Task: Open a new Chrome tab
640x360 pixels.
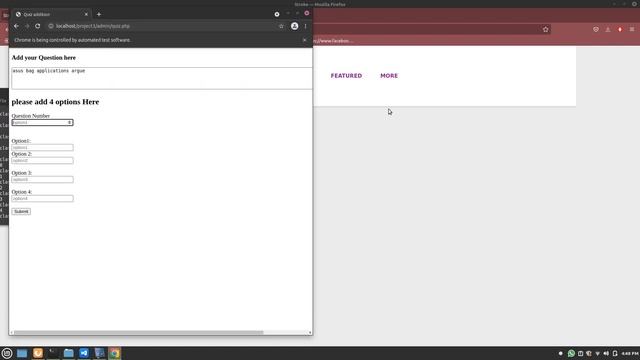Action: click(x=99, y=14)
